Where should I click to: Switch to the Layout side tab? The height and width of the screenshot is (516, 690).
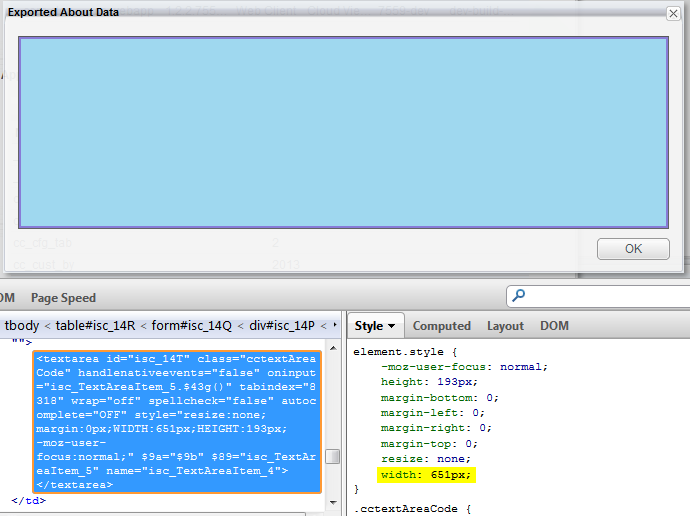505,326
